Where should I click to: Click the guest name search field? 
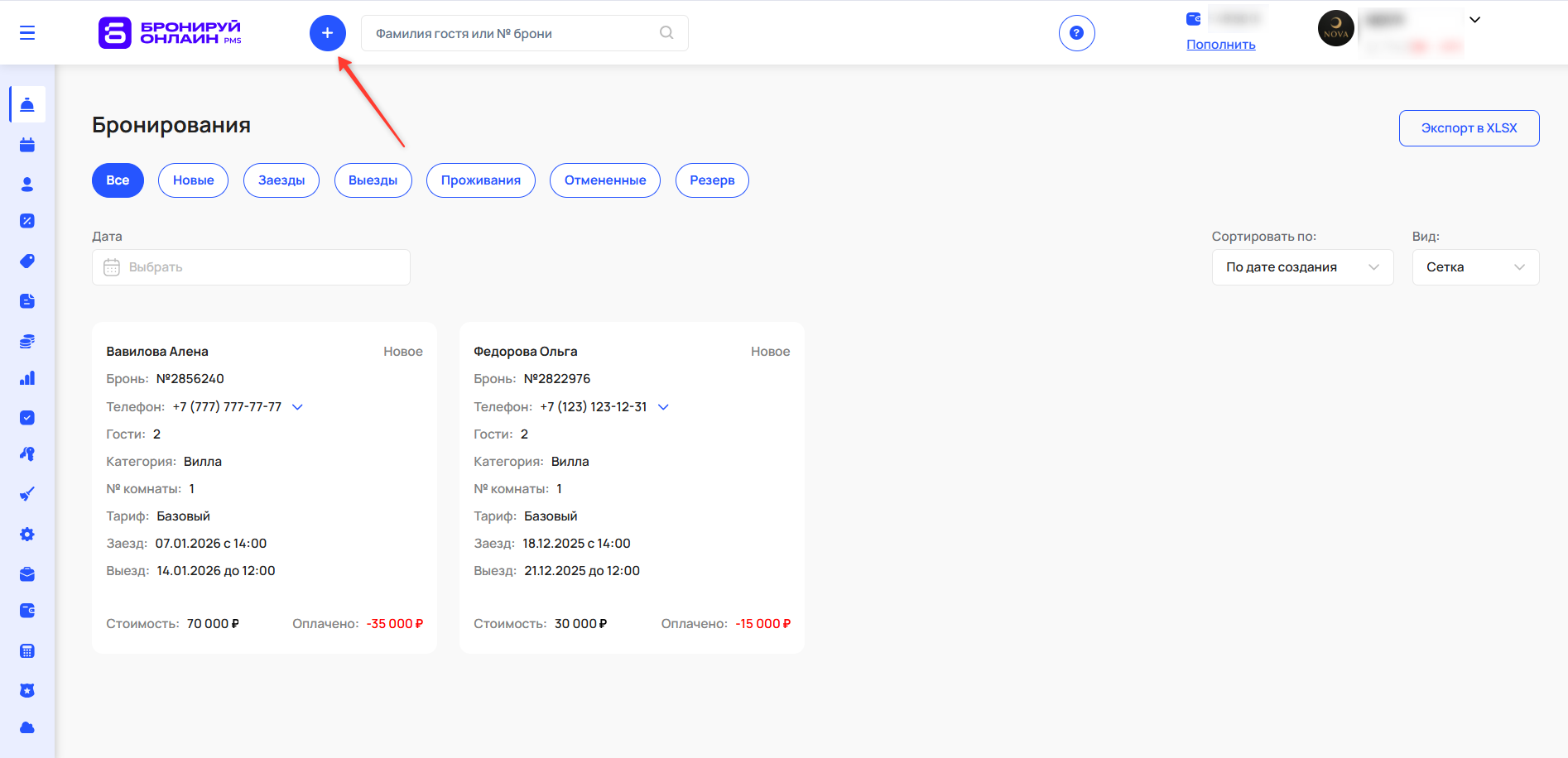pos(513,33)
